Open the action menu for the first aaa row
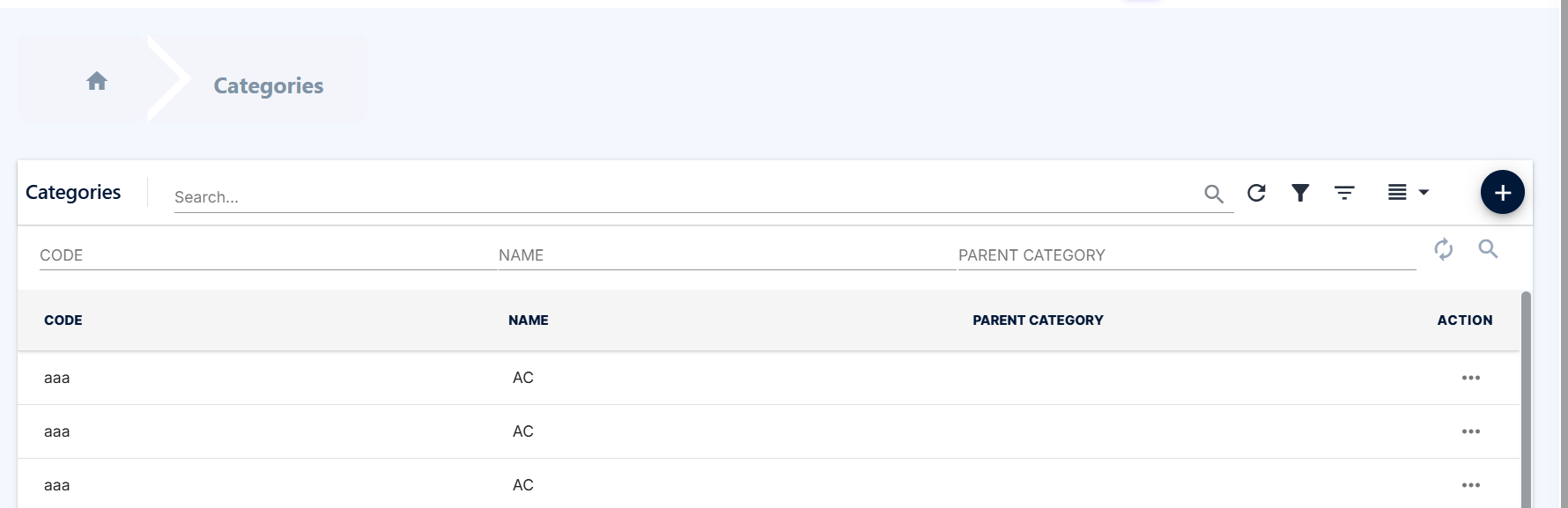1568x508 pixels. [x=1471, y=378]
